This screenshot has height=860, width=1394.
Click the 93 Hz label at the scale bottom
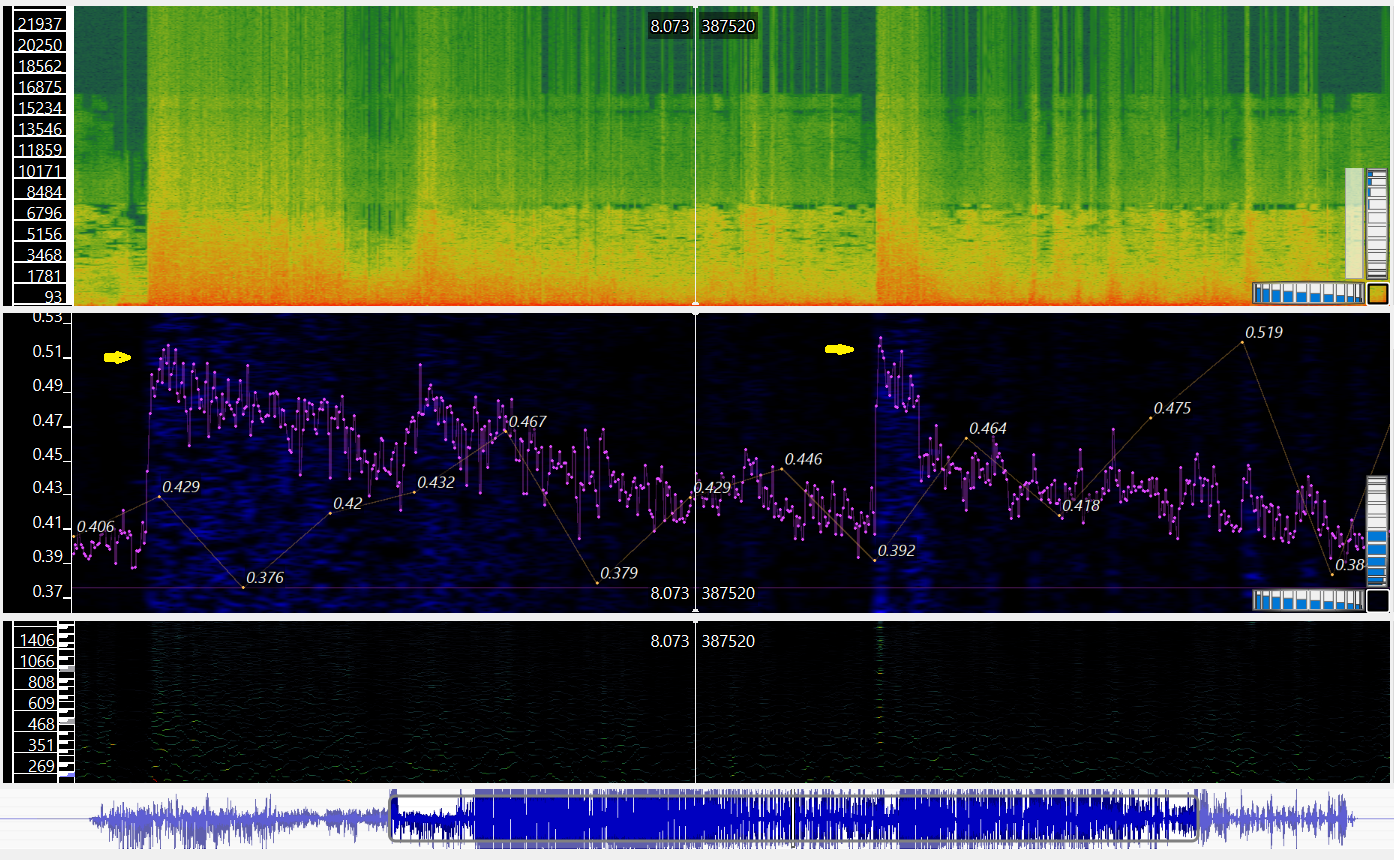coord(53,296)
